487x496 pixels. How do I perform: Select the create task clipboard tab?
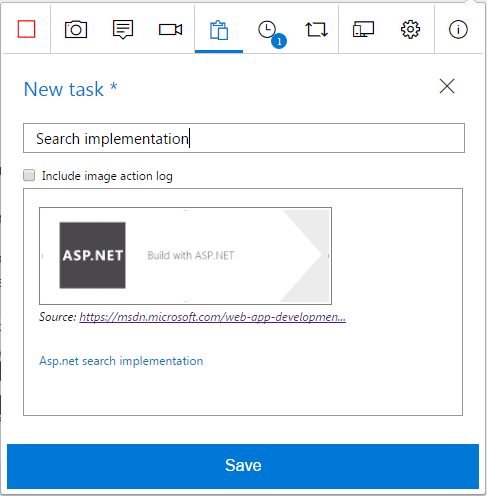219,30
